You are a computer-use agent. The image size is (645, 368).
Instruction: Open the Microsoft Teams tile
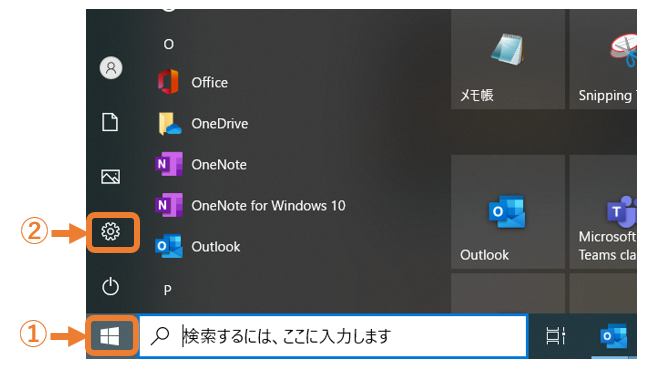click(603, 212)
